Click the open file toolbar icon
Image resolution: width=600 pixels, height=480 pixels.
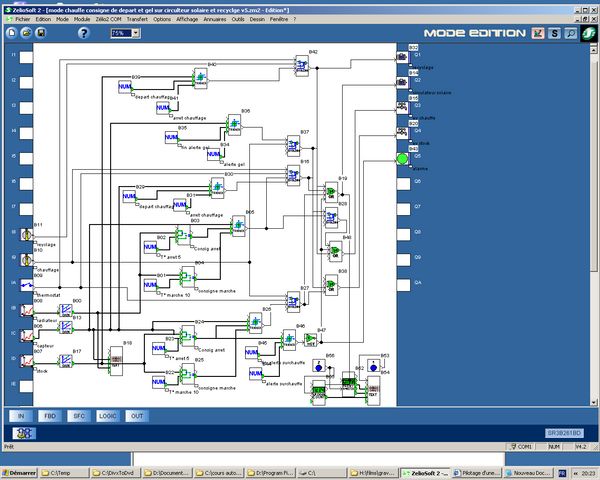click(x=25, y=33)
